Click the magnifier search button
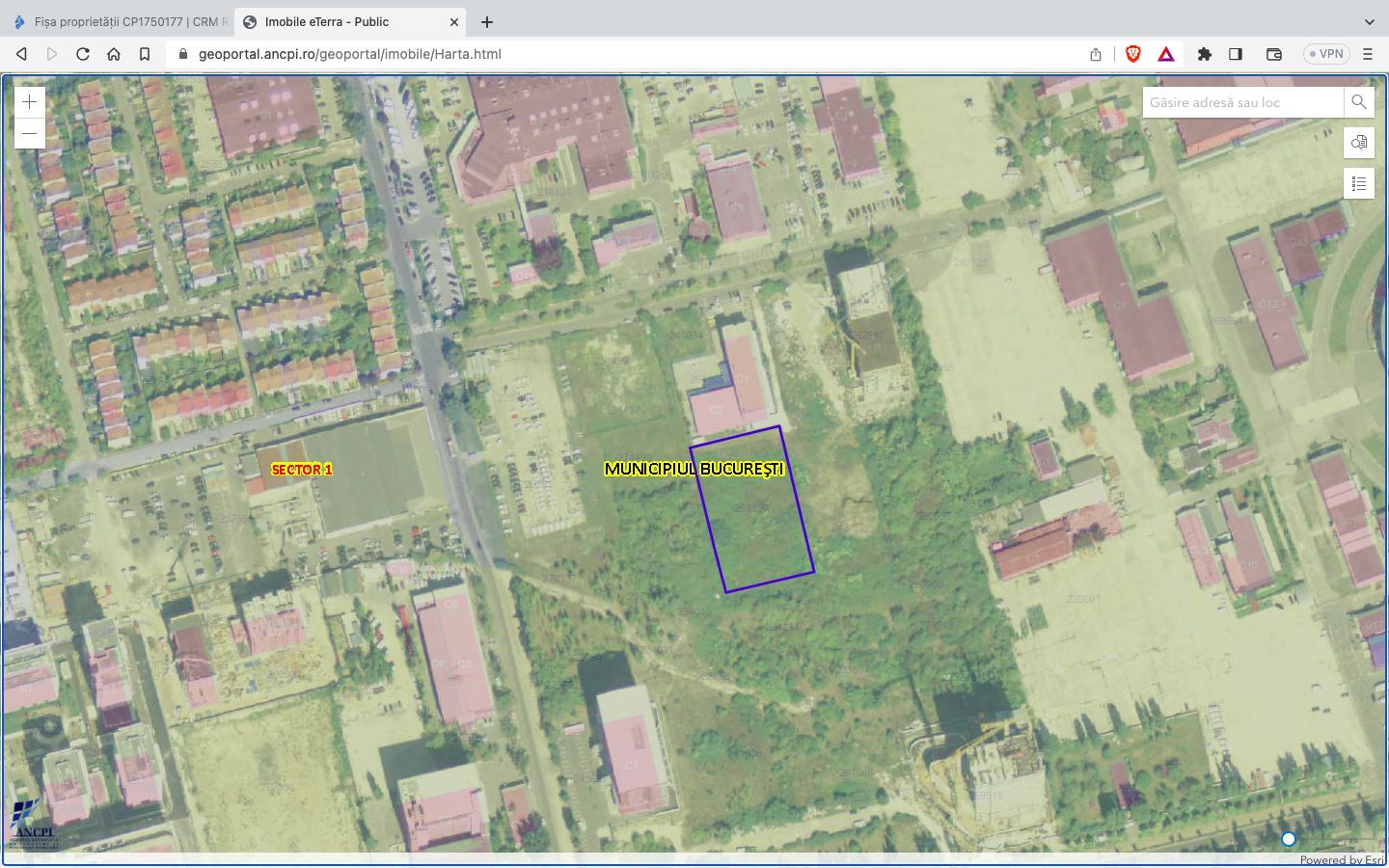1389x868 pixels. (x=1358, y=102)
